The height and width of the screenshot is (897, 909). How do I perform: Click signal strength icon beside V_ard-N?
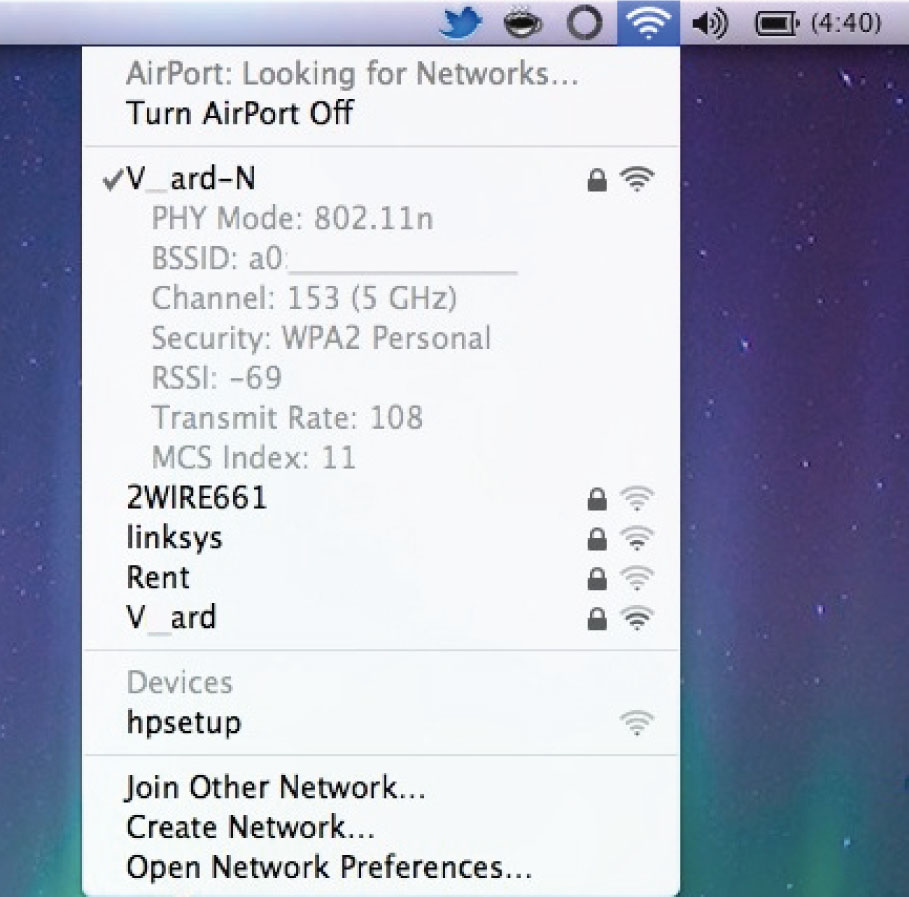coord(637,179)
